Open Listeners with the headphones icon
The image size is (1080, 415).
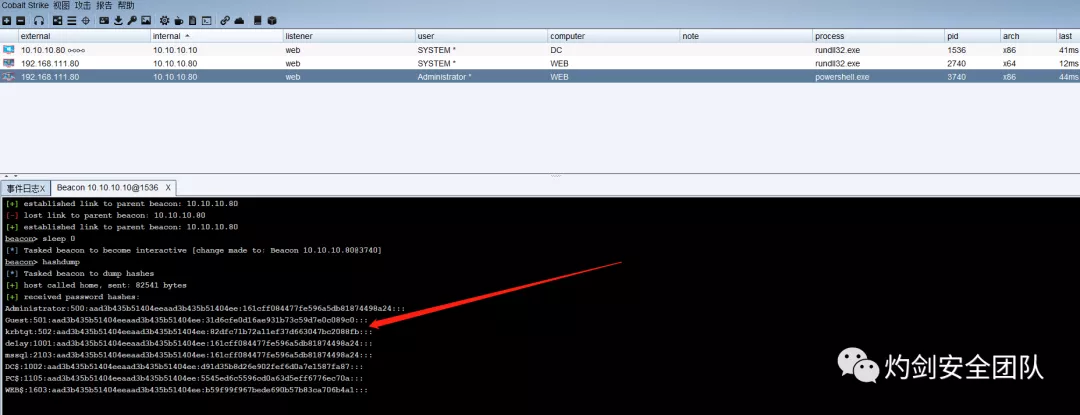[39, 21]
